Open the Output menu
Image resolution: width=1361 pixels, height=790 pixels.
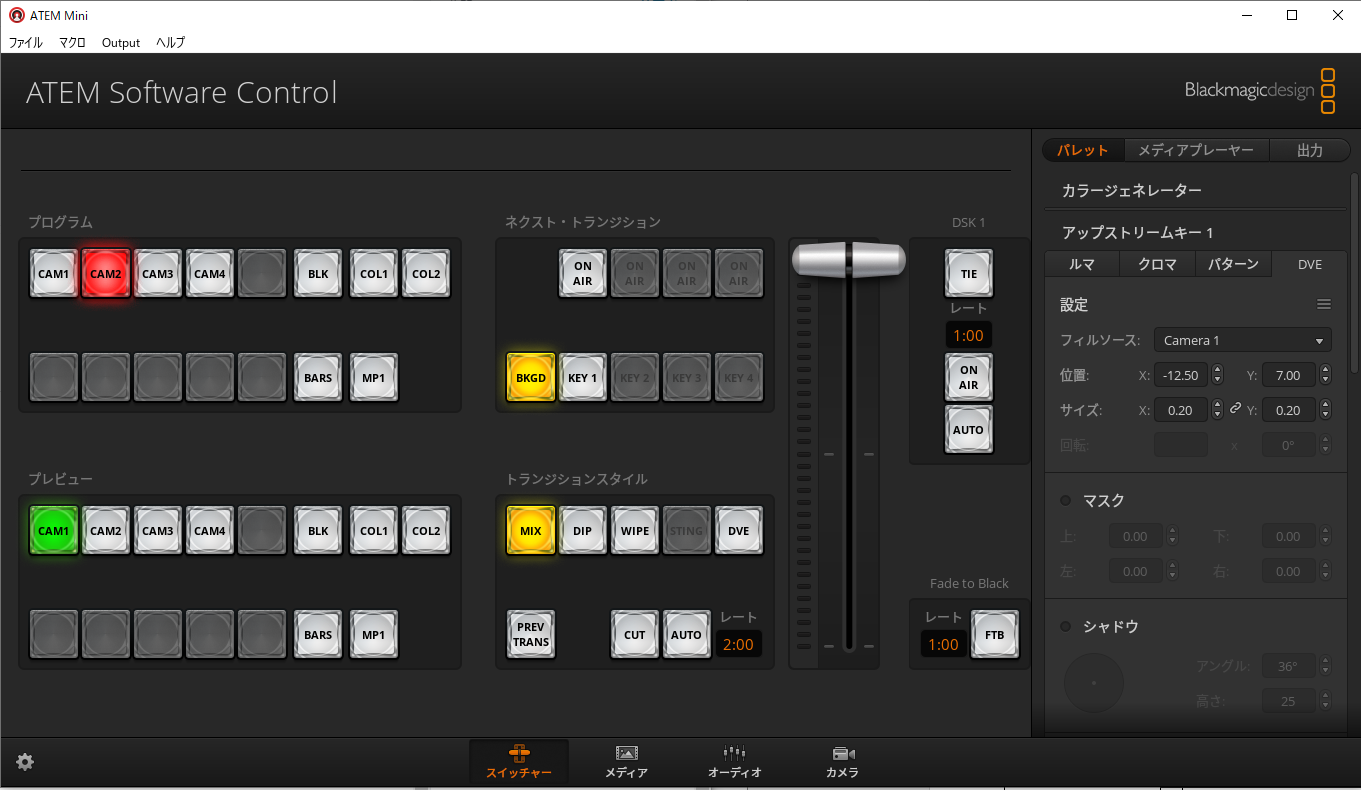tap(121, 43)
